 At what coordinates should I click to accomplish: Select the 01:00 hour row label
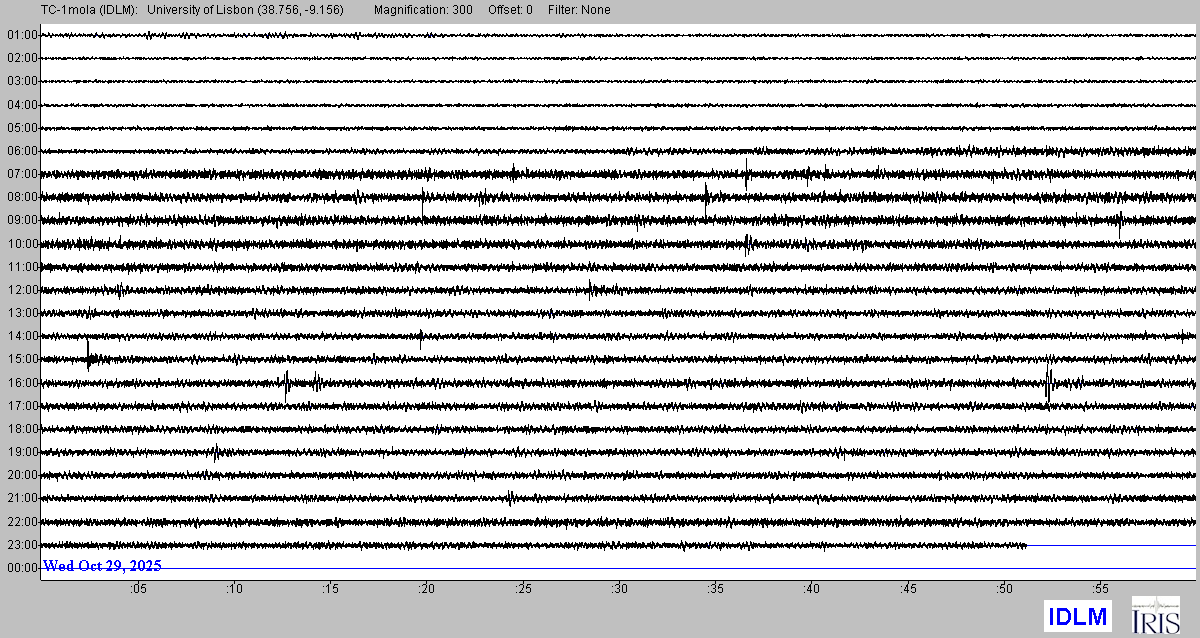click(x=22, y=35)
